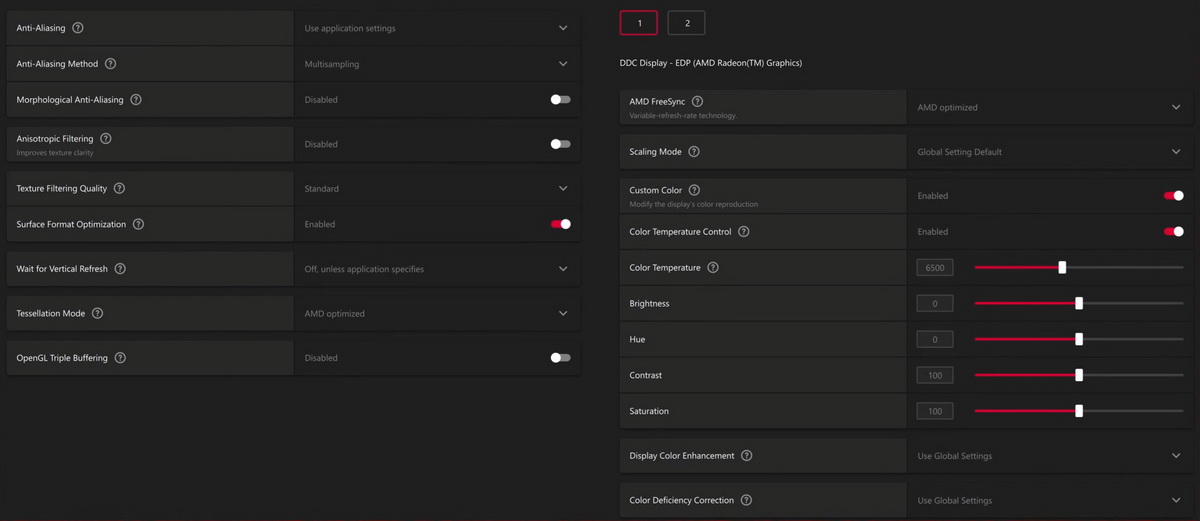1200x521 pixels.
Task: Click help icon beside Anisotropic Filtering
Action: point(106,139)
